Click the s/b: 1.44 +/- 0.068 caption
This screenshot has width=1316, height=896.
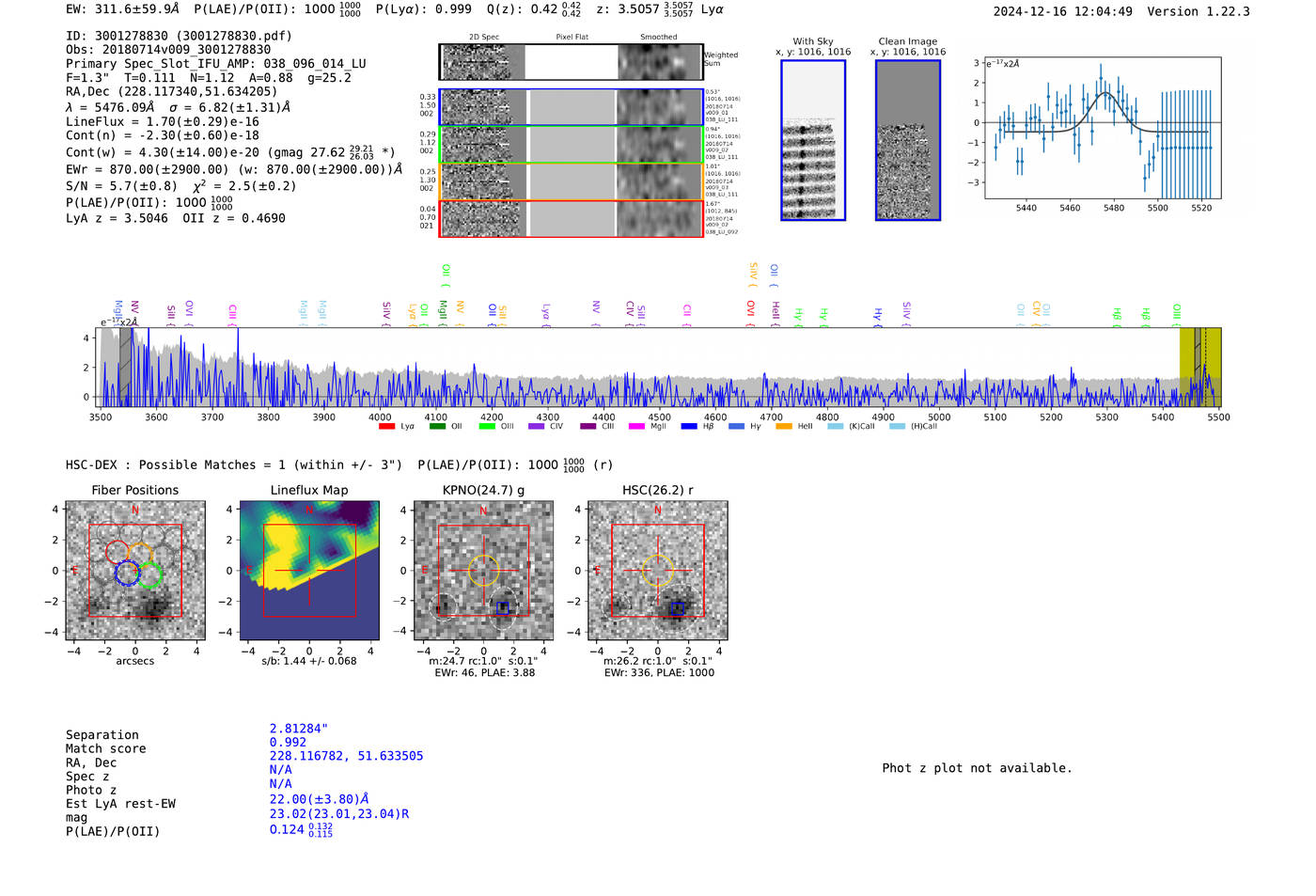(309, 661)
